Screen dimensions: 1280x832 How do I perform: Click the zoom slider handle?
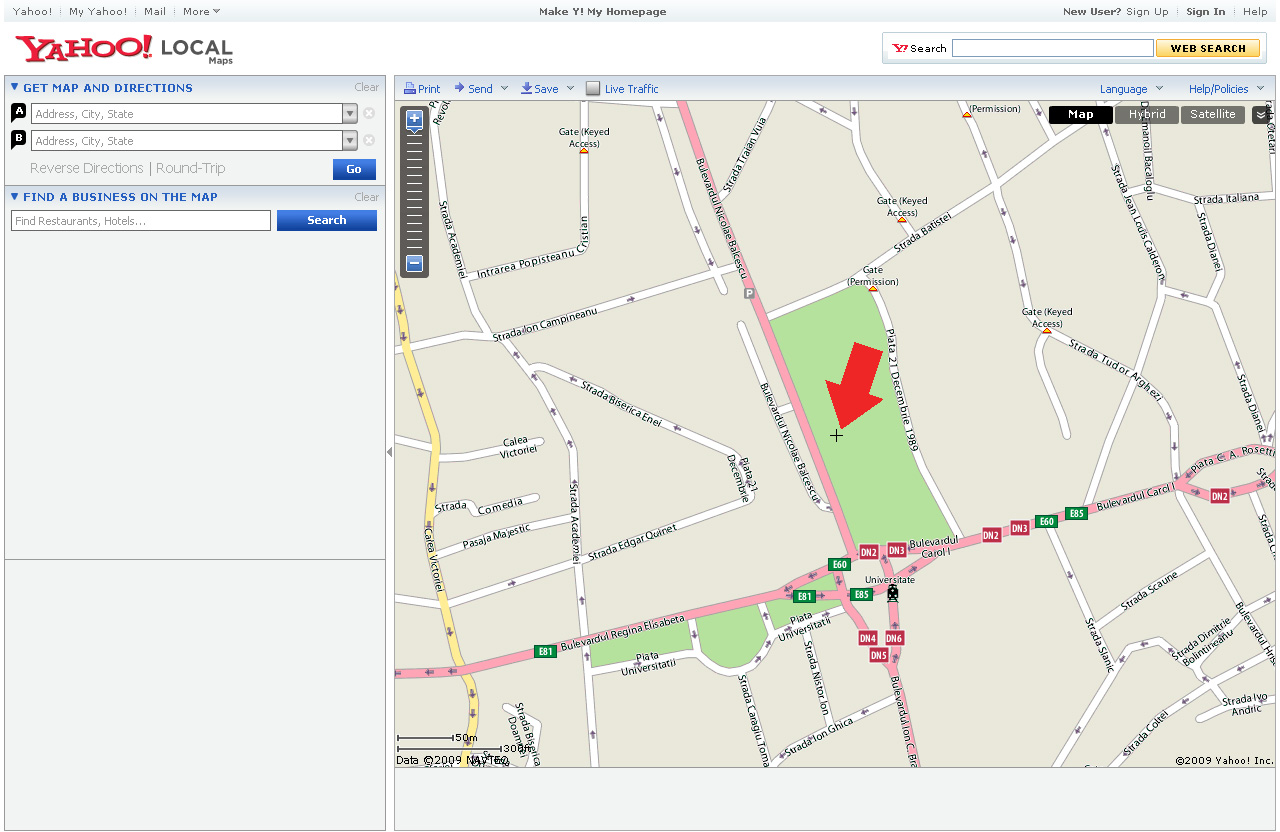415,132
